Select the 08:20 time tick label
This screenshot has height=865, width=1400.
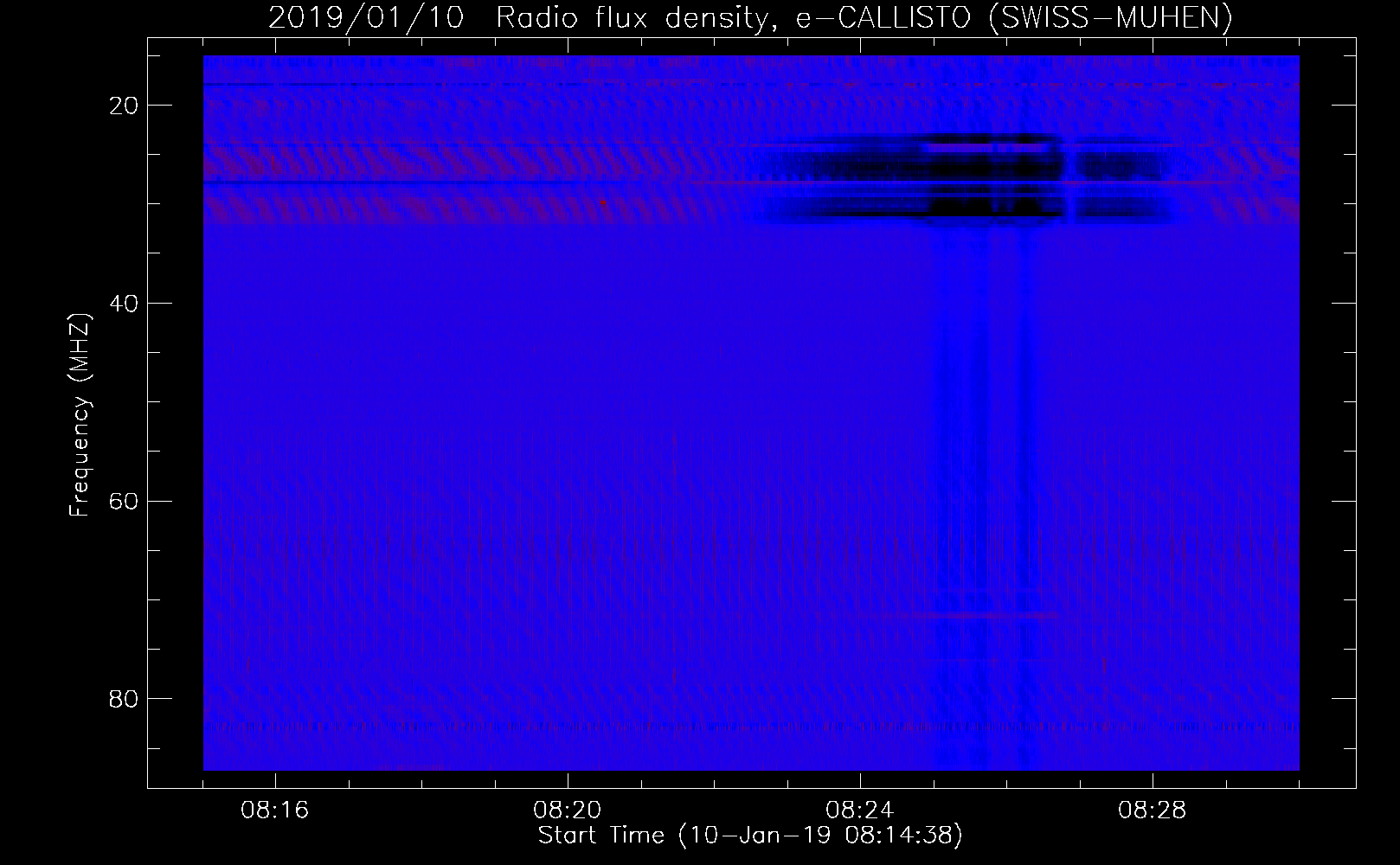click(x=568, y=811)
